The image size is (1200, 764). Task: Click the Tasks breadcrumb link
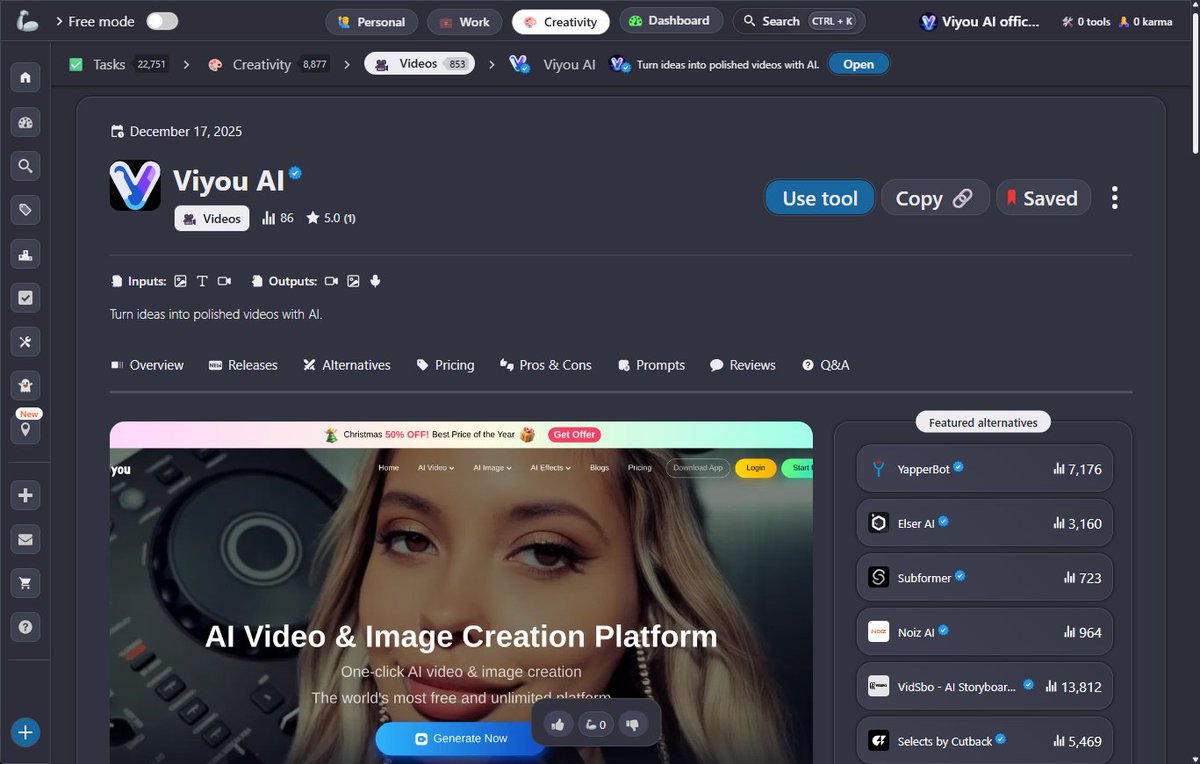pos(109,64)
